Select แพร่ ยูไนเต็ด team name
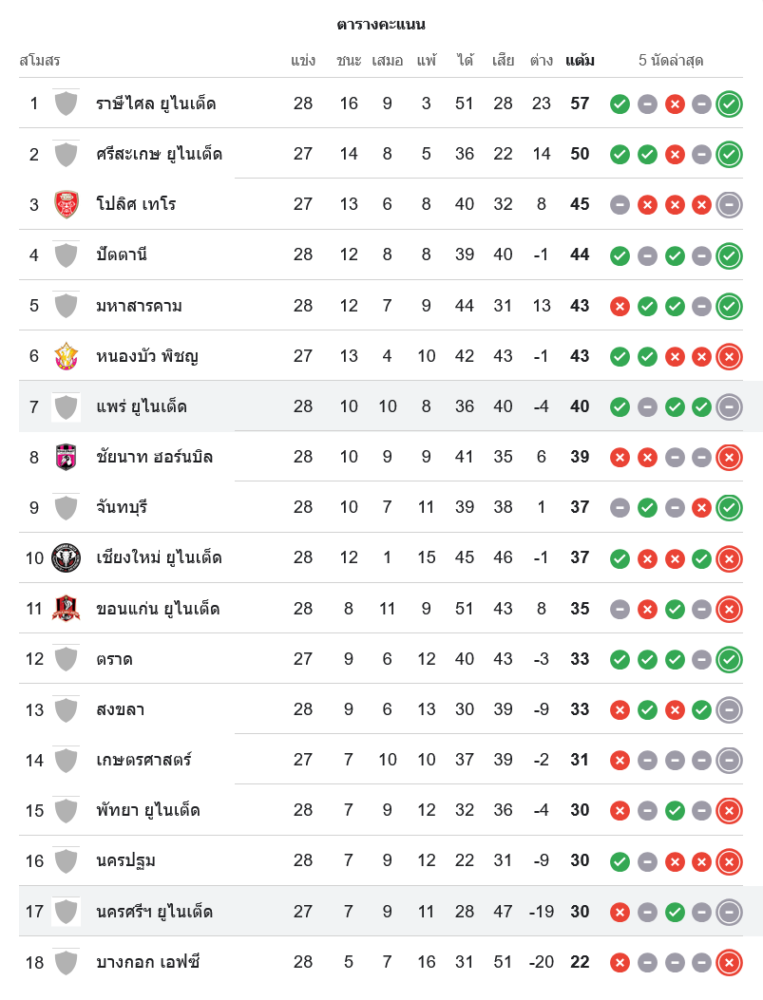Image resolution: width=763 pixels, height=1000 pixels. 141,406
